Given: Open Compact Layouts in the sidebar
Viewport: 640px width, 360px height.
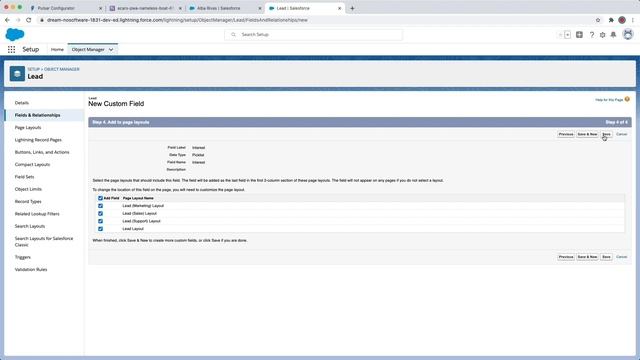Looking at the screenshot, I should click(32, 164).
